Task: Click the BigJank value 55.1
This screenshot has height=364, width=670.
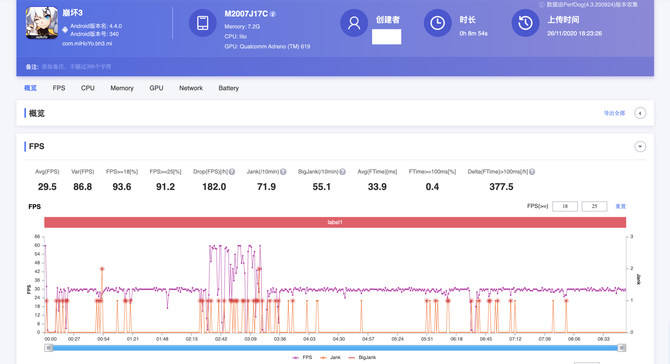Action: point(321,187)
